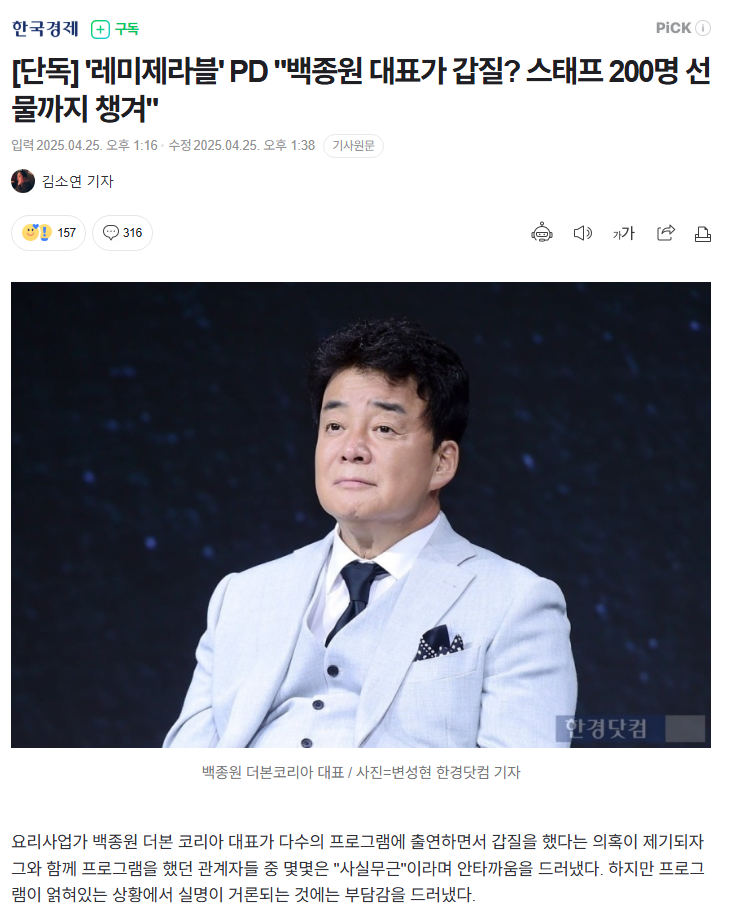This screenshot has height=920, width=741.
Task: Click the 구독 plus subscribe icon
Action: click(100, 29)
